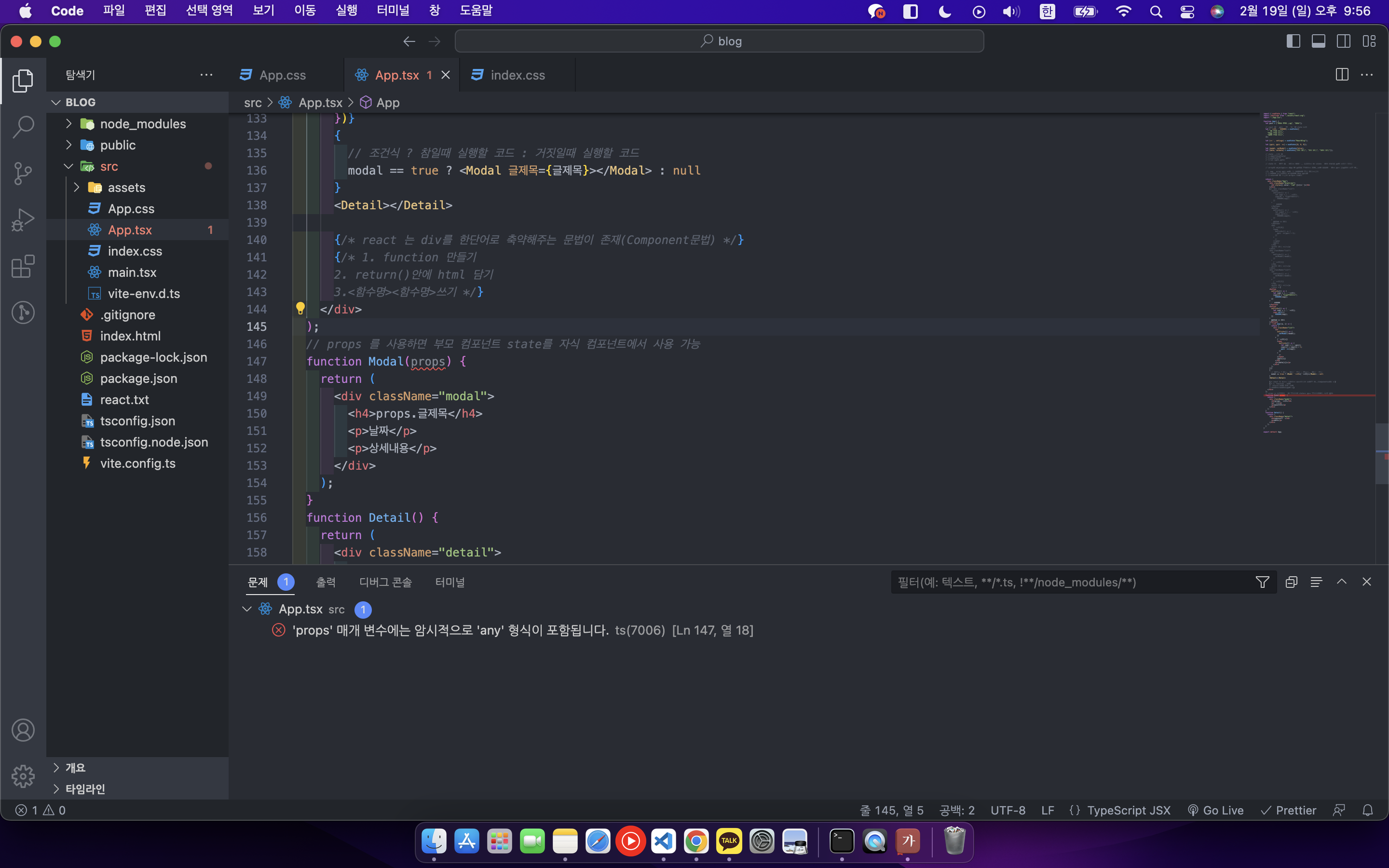Screen dimensions: 1389x868
Task: Open Explorer More Actions ellipsis
Action: click(206, 75)
